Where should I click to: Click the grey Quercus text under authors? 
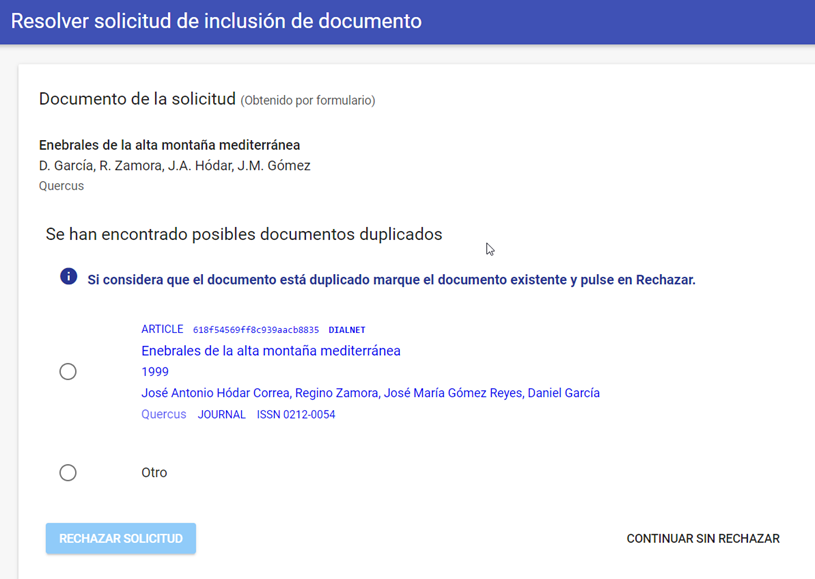click(x=61, y=186)
